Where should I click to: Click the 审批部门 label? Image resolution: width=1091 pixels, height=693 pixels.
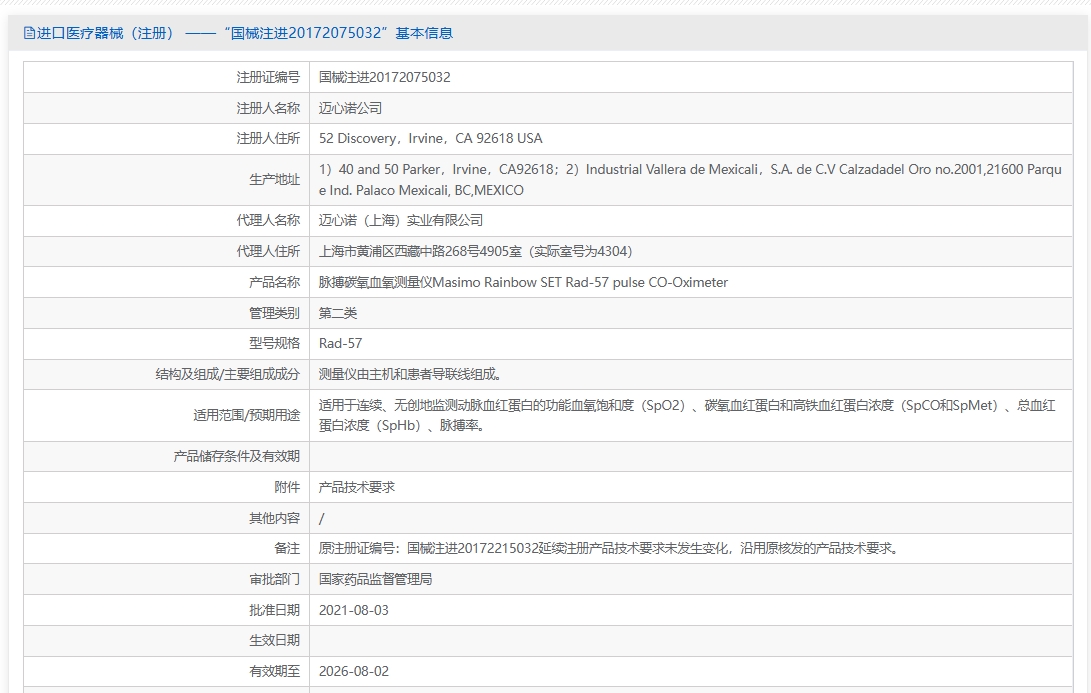(x=274, y=579)
